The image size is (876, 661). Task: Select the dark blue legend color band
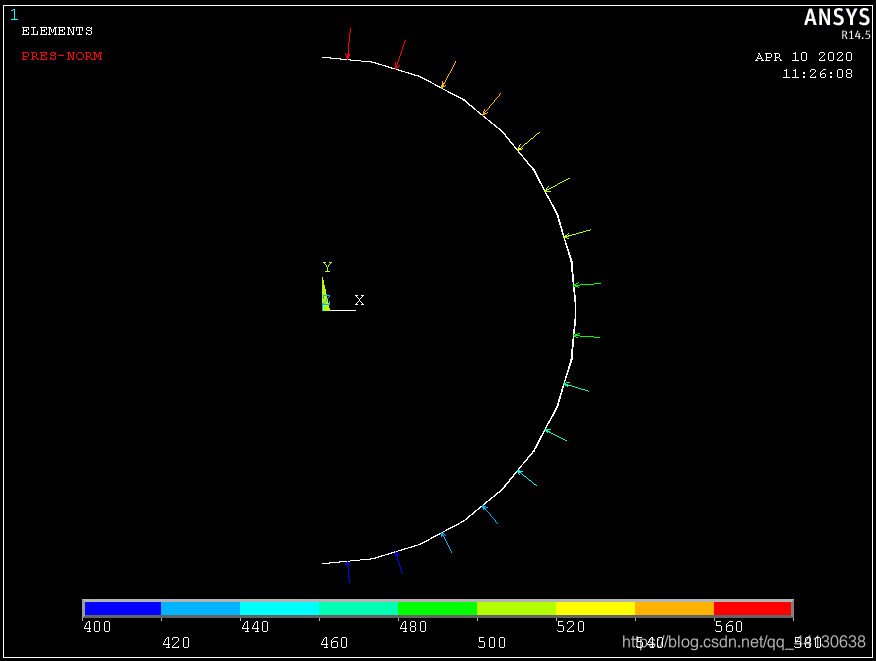123,608
